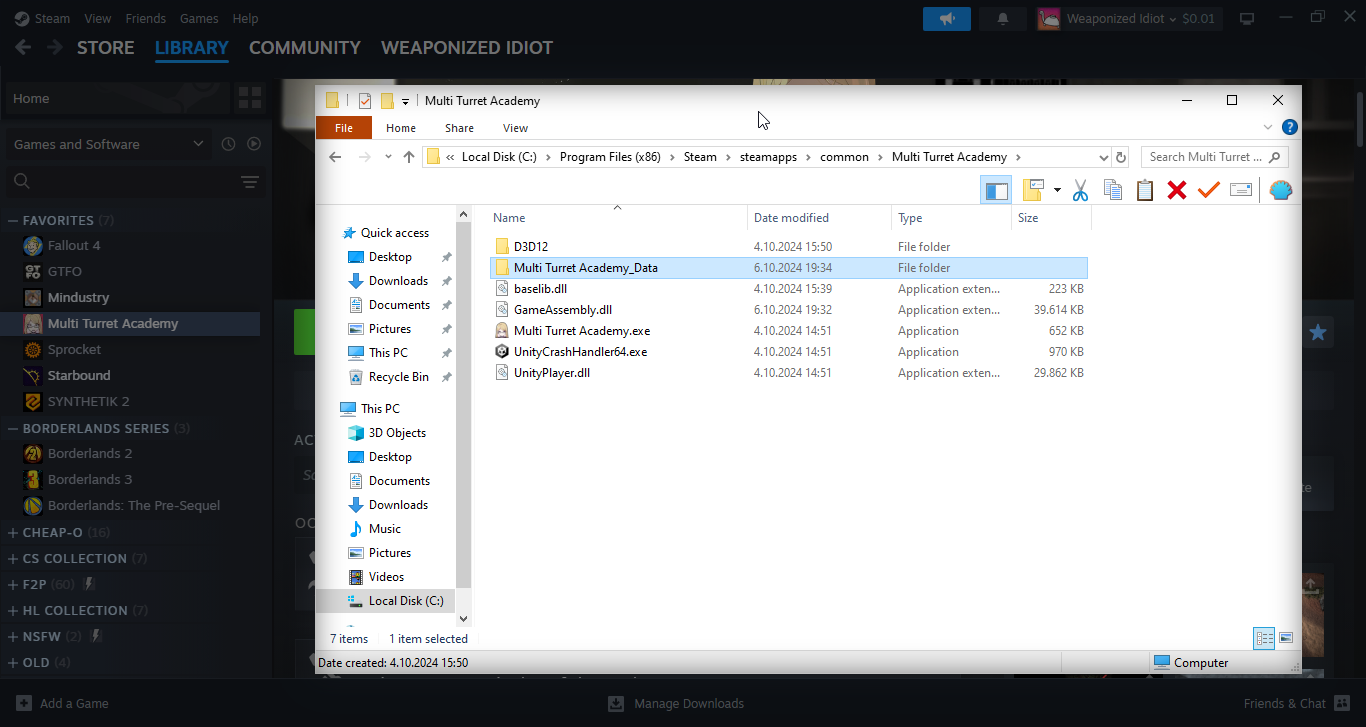The image size is (1366, 727).
Task: Open the Steam menu in Steam
Action: 42,18
